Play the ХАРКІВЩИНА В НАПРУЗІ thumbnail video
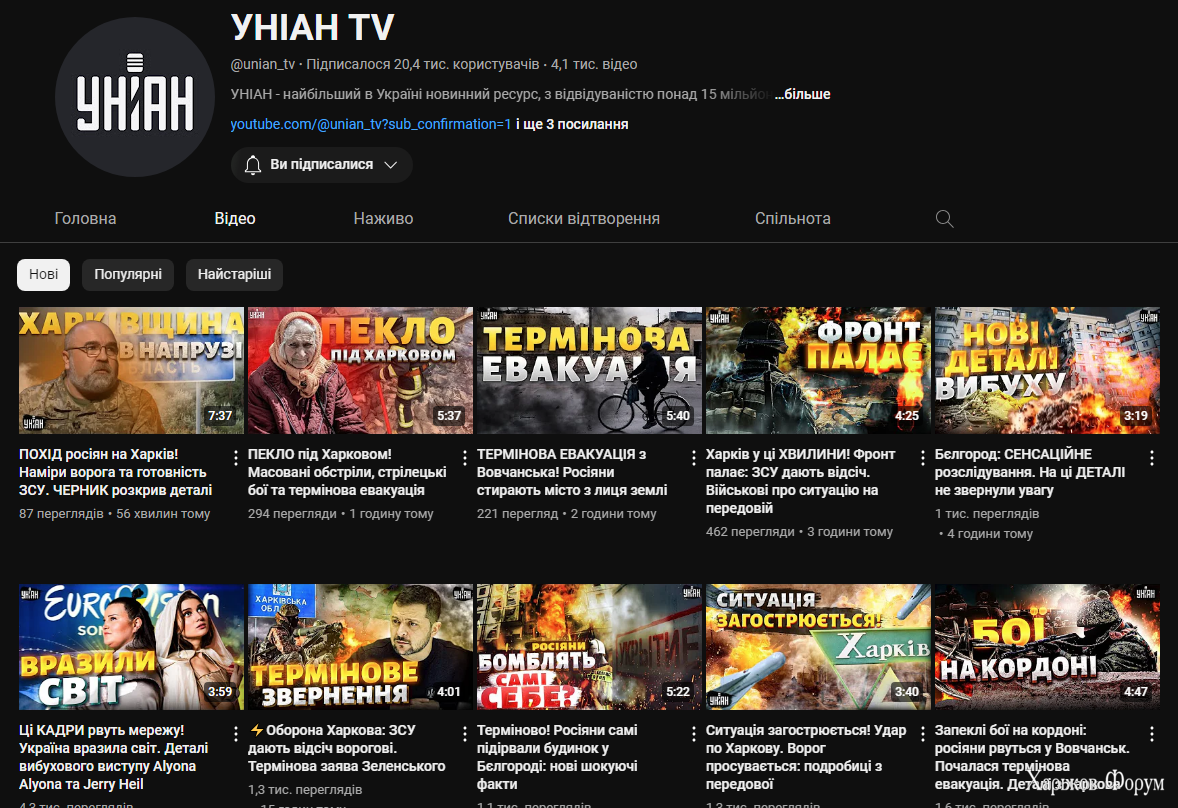The image size is (1178, 808). coord(131,370)
